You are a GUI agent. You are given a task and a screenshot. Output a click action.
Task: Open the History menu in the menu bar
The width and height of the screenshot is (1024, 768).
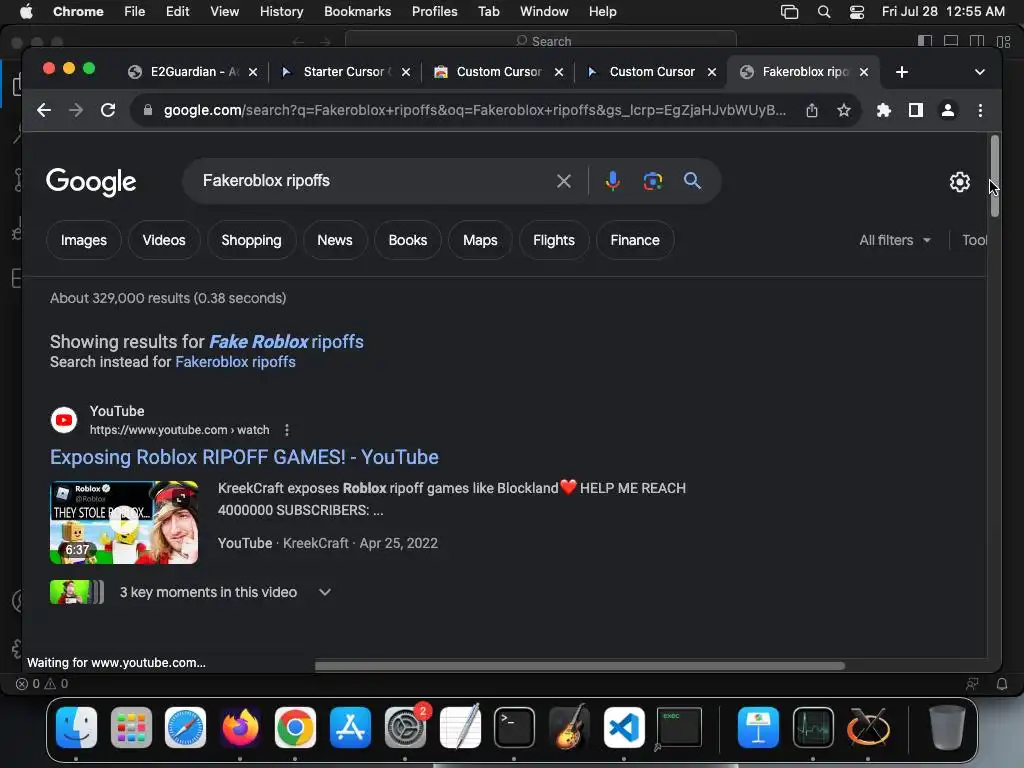(x=281, y=12)
